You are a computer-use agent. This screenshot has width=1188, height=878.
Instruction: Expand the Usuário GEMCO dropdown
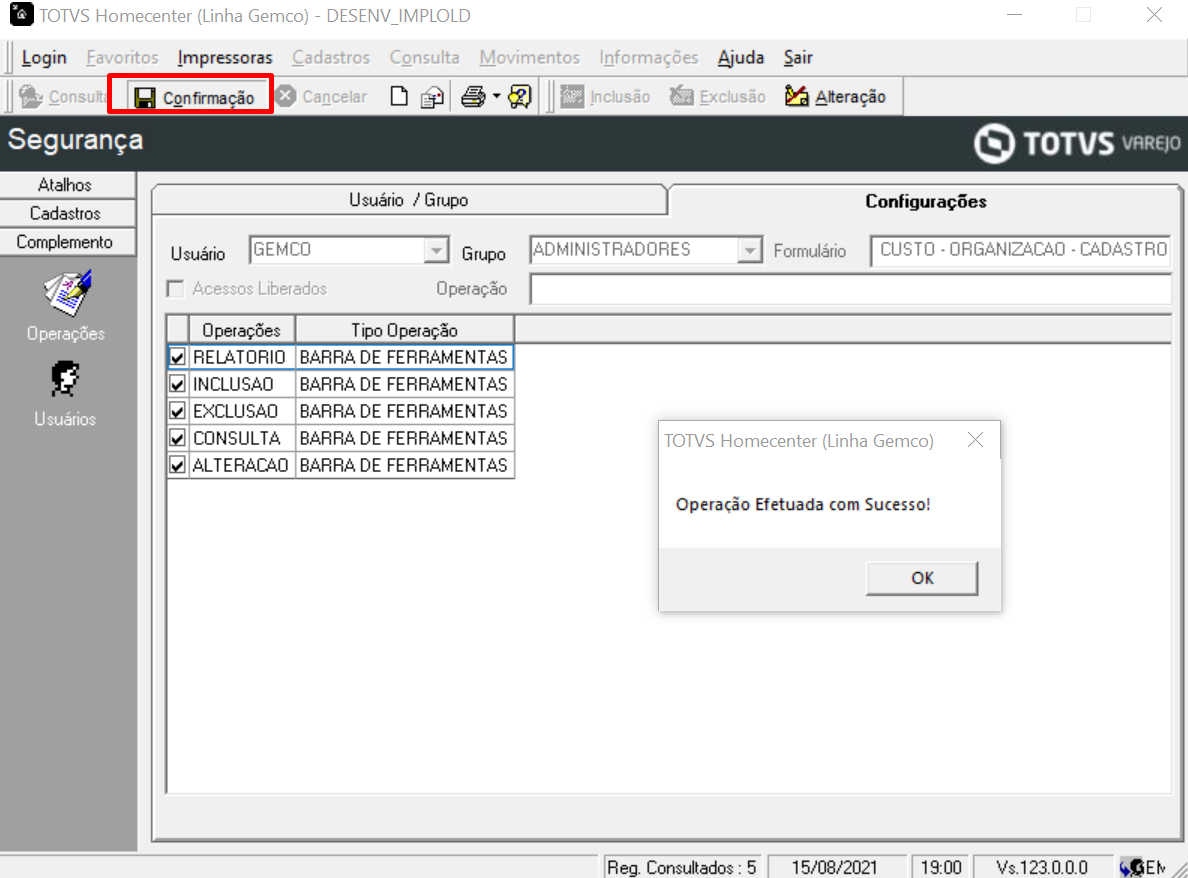click(436, 250)
